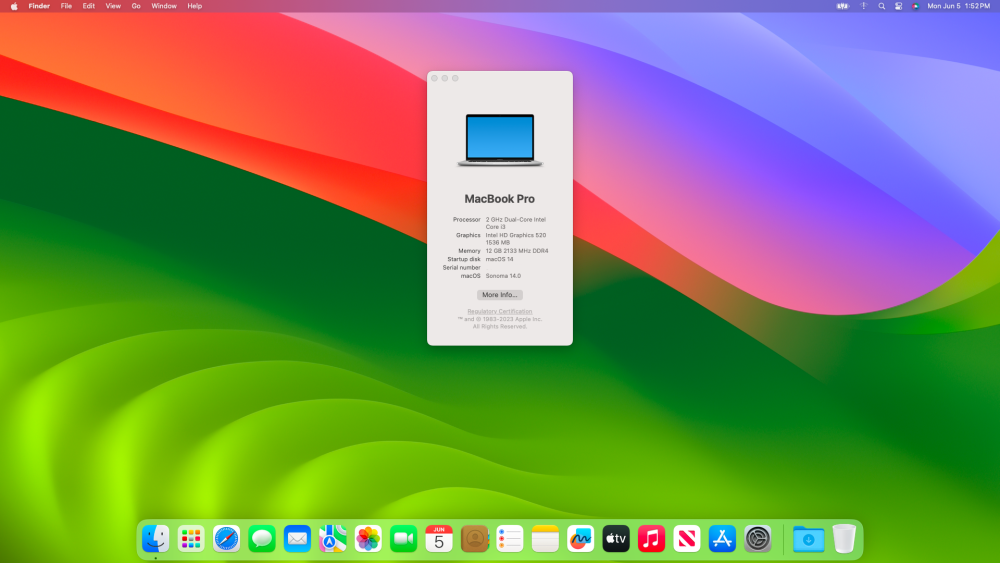The image size is (1000, 563).
Task: Open the Window menu
Action: pyautogui.click(x=164, y=6)
